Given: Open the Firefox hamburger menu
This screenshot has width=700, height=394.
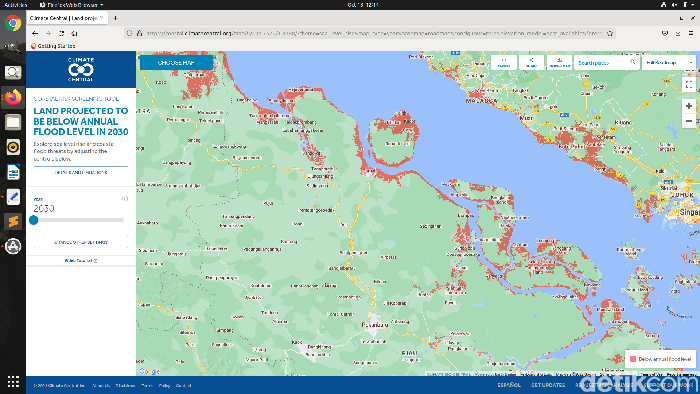Looking at the screenshot, I should tap(691, 33).
